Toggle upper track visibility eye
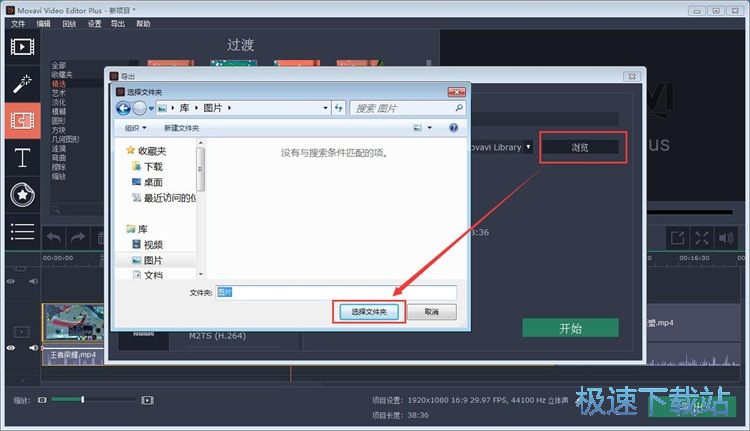The image size is (750, 431). tap(11, 281)
